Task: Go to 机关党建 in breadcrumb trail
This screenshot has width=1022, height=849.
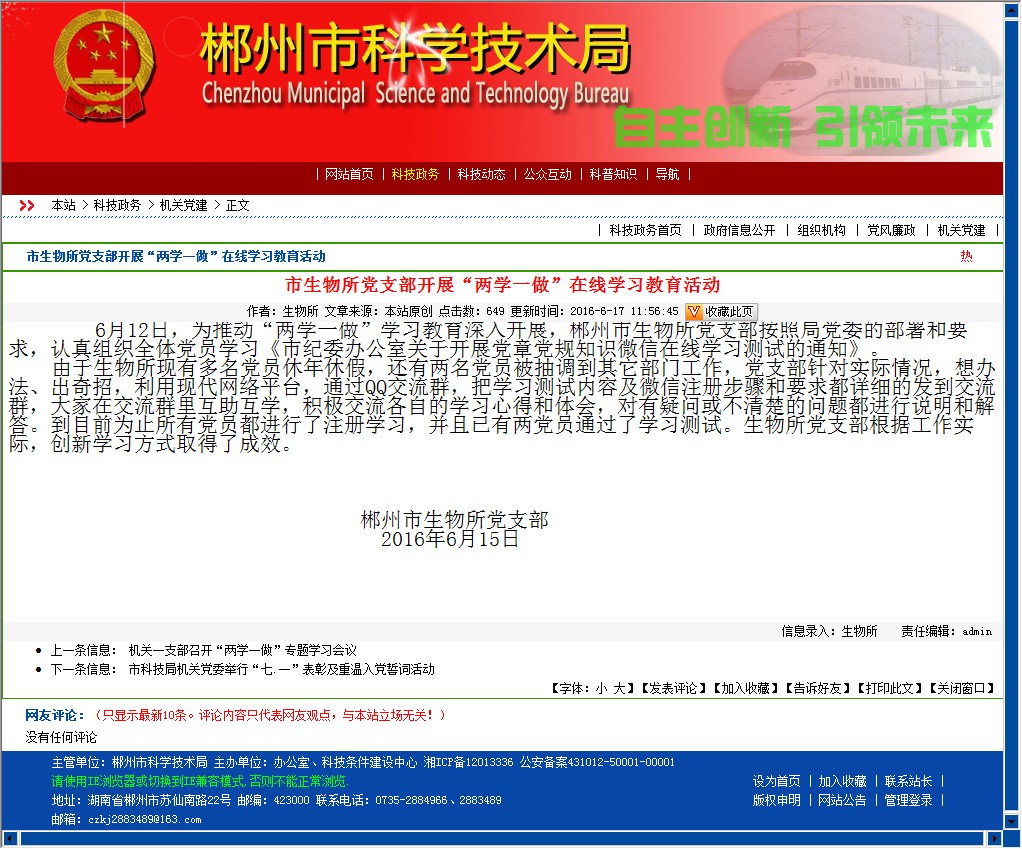Action: (x=183, y=206)
